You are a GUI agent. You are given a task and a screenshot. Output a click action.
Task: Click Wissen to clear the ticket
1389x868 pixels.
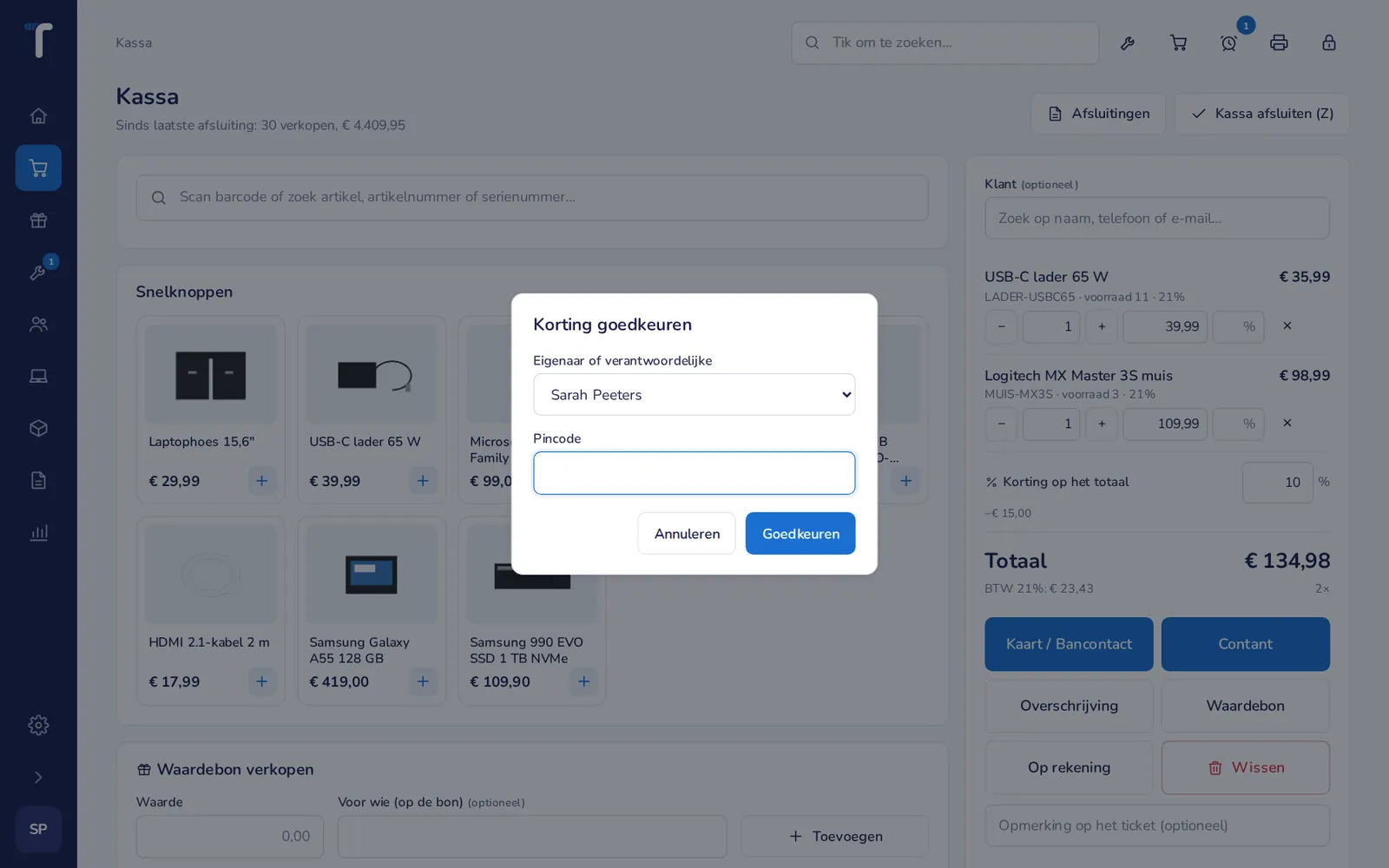pyautogui.click(x=1245, y=767)
